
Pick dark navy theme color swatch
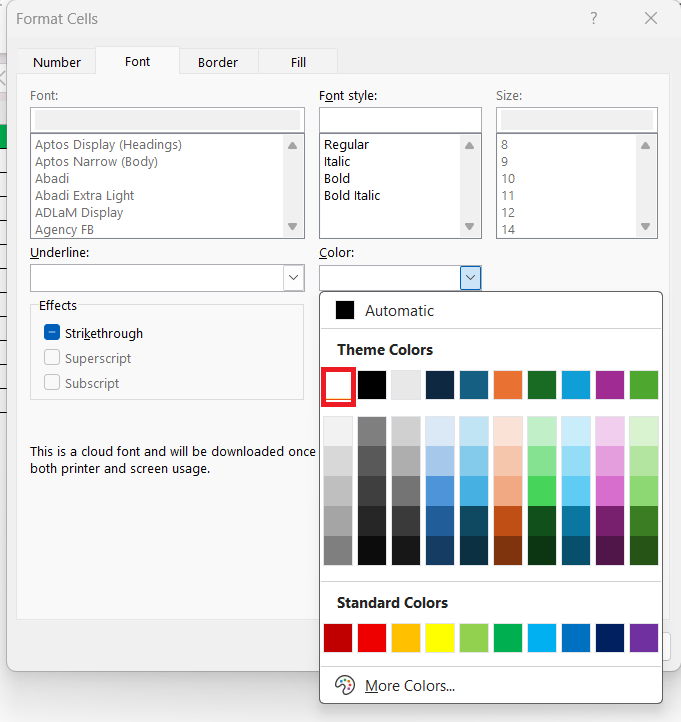click(x=440, y=385)
